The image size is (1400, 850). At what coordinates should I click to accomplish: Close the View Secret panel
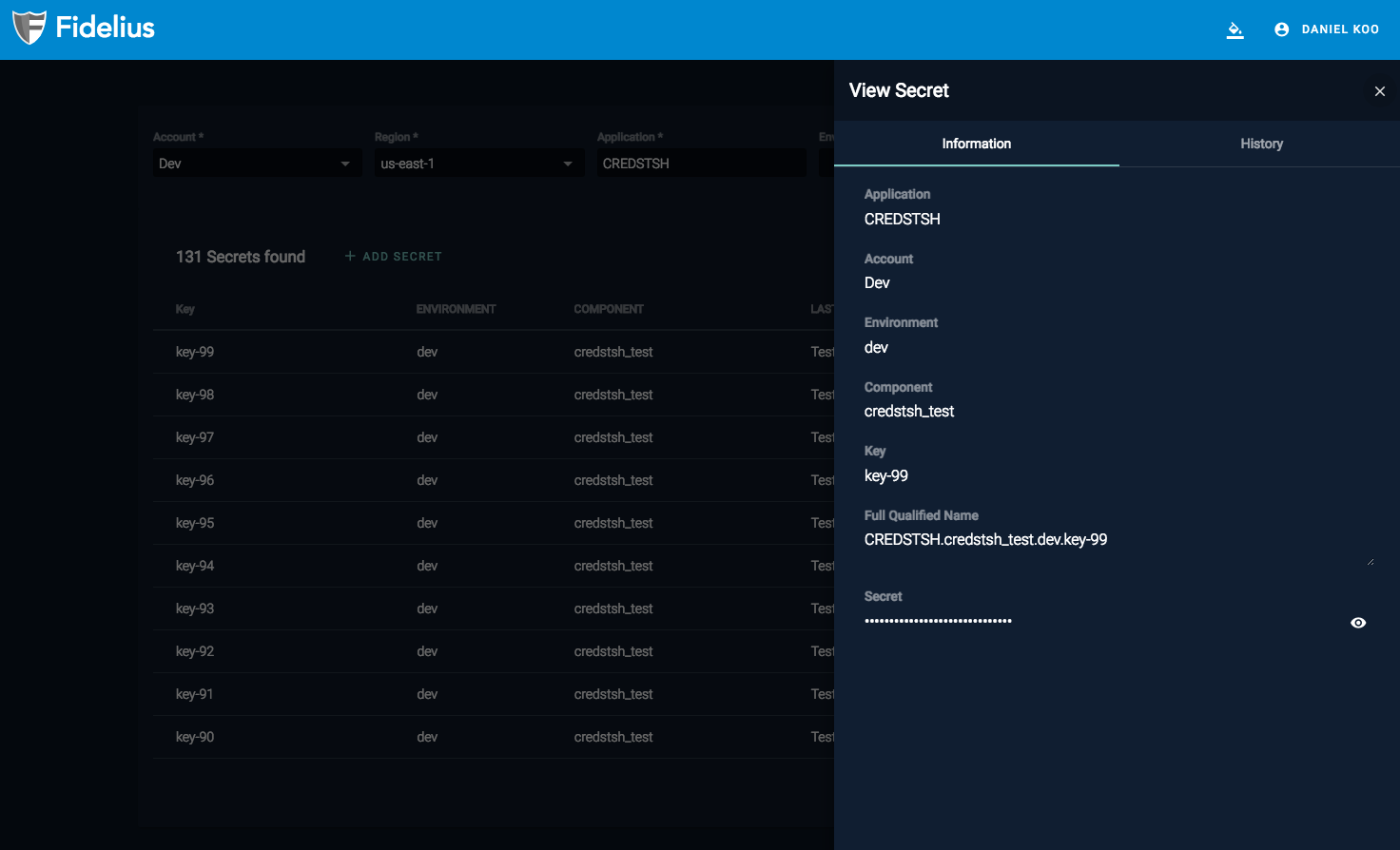pos(1379,91)
